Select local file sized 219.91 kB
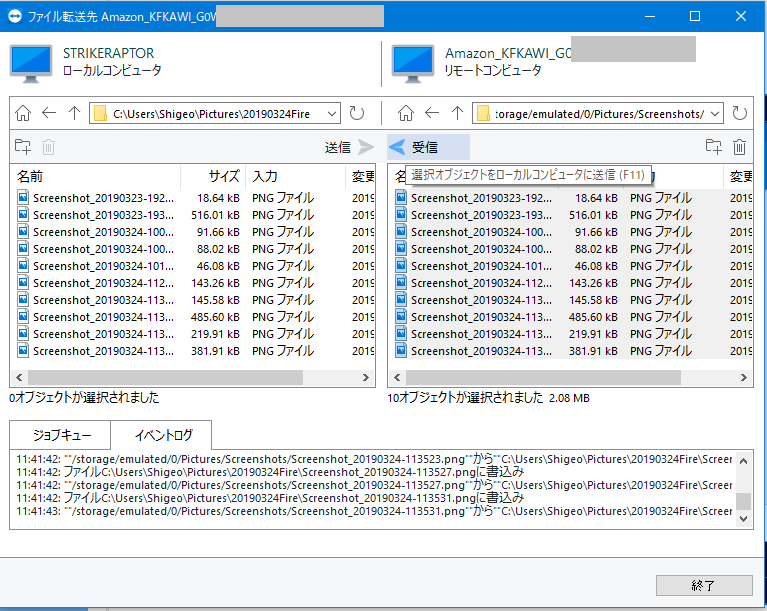Screen dimensions: 767x611 tap(193, 334)
